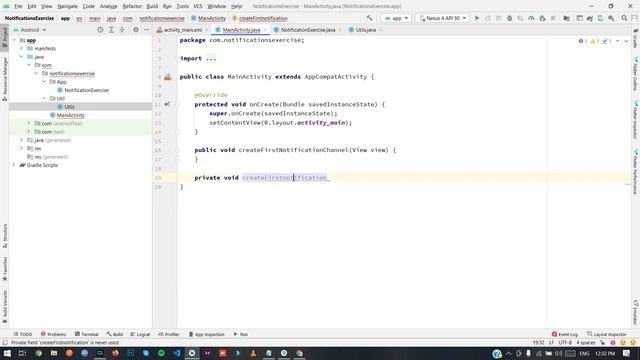Go to previous highlighted error arrow
This screenshot has width=640, height=360.
click(618, 41)
